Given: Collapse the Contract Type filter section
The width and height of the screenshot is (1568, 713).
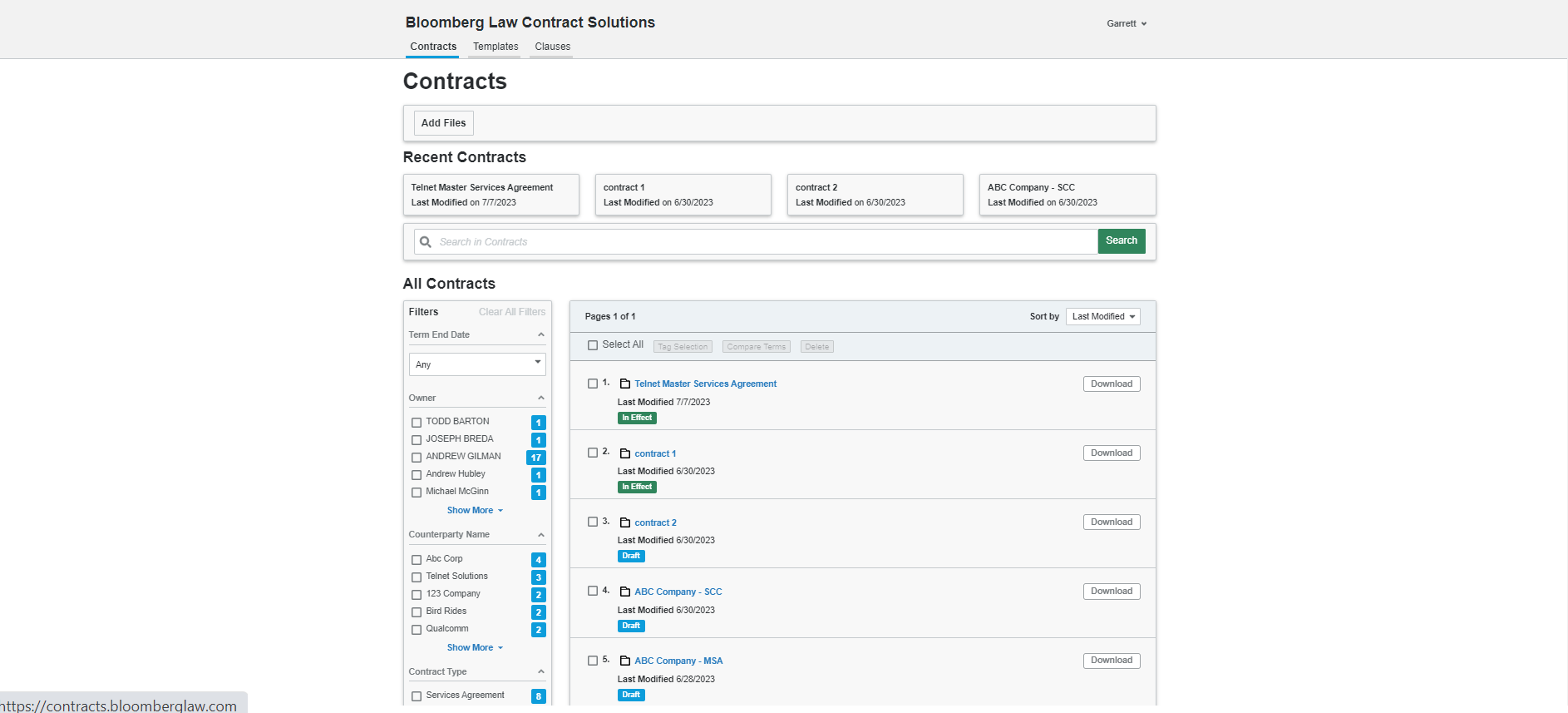Looking at the screenshot, I should pos(541,671).
